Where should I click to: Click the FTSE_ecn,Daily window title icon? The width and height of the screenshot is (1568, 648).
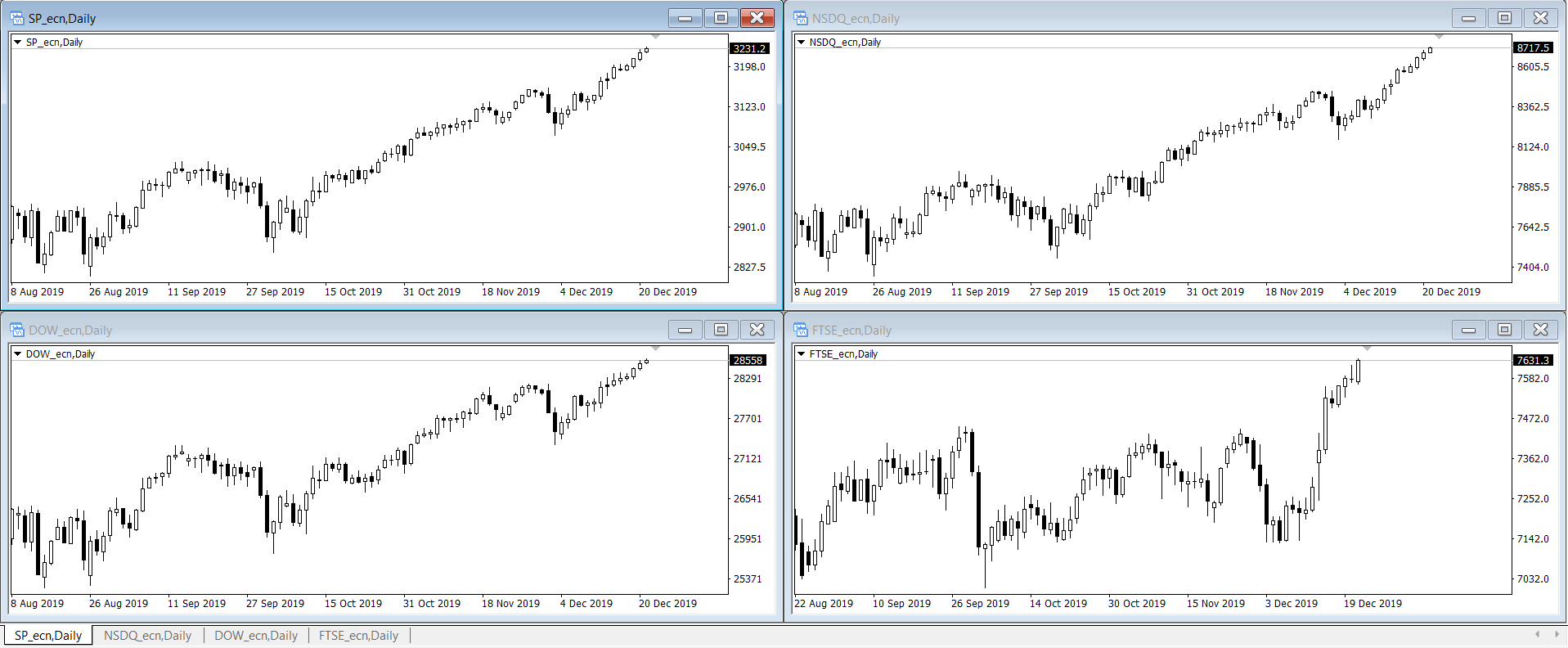click(801, 330)
